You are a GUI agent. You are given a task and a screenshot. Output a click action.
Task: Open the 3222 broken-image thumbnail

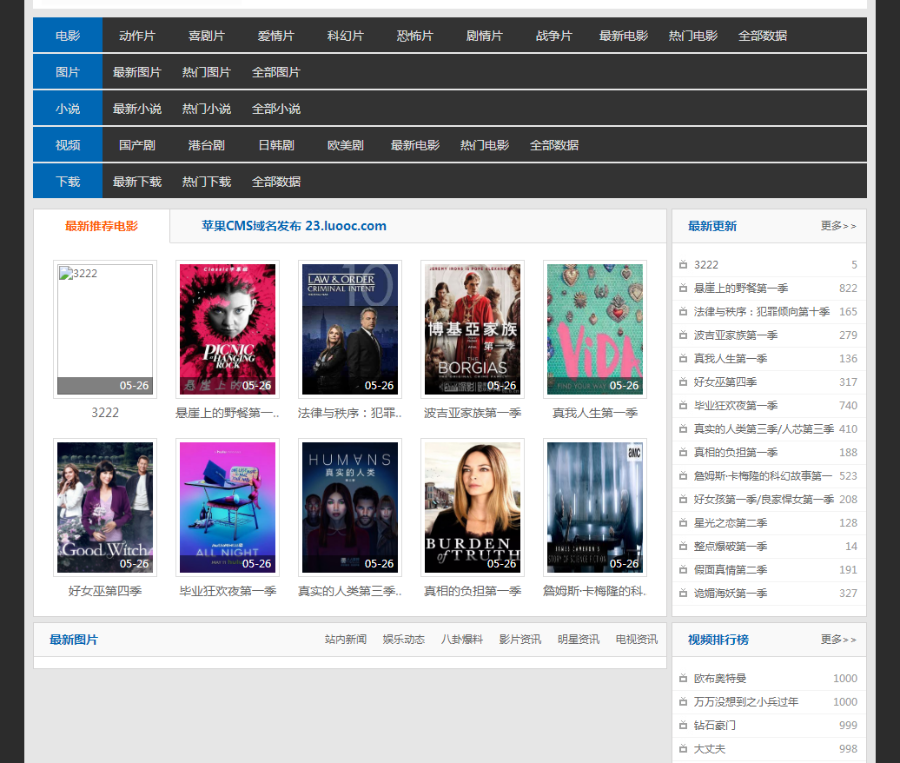pos(105,329)
